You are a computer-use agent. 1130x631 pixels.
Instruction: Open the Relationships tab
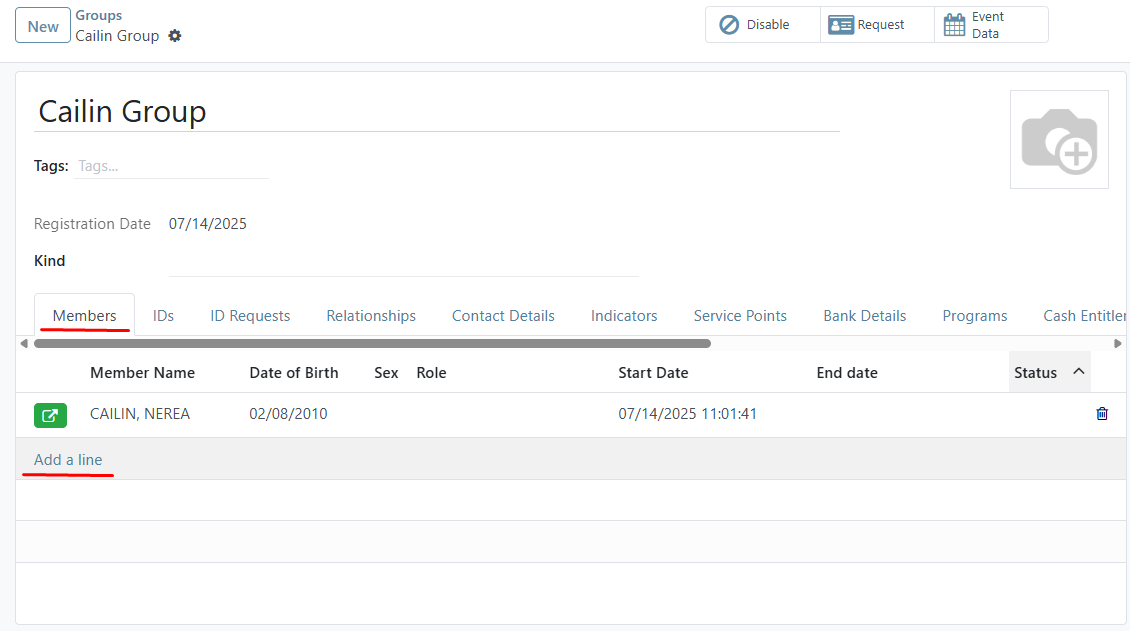[371, 315]
